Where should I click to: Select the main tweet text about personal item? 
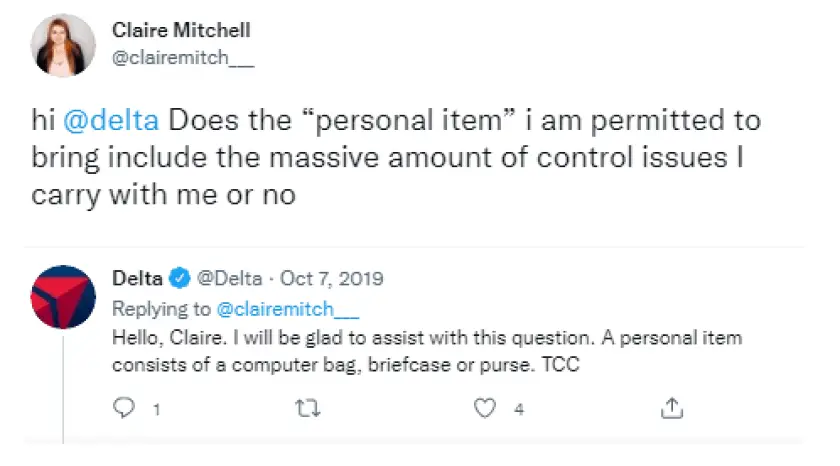pyautogui.click(x=396, y=157)
